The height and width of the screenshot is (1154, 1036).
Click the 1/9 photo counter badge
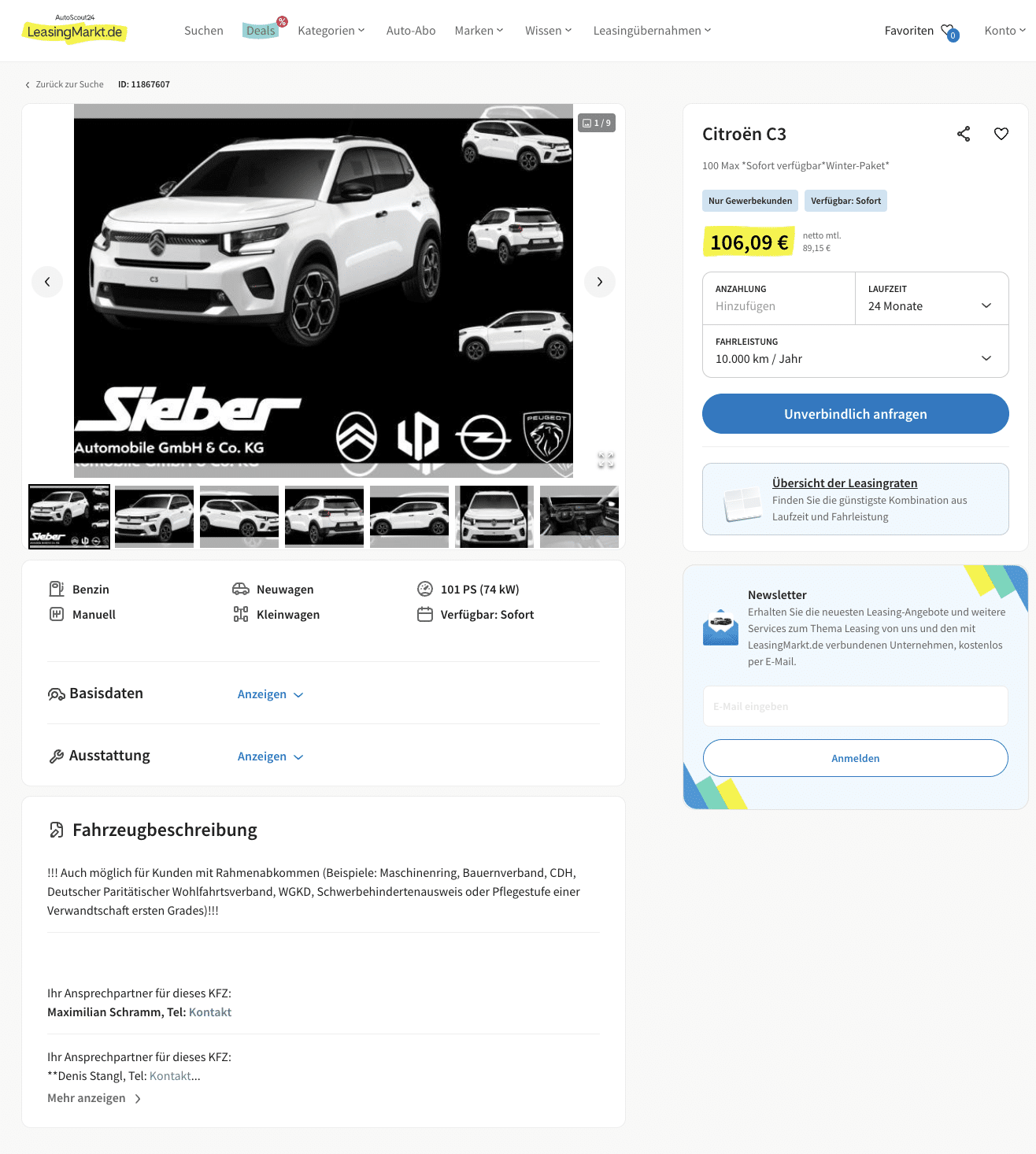click(597, 123)
